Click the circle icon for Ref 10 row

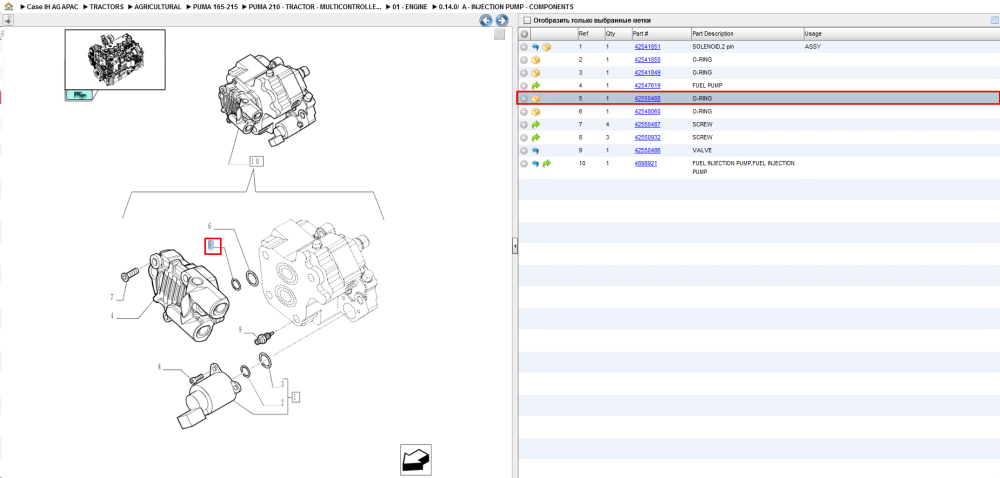(524, 164)
